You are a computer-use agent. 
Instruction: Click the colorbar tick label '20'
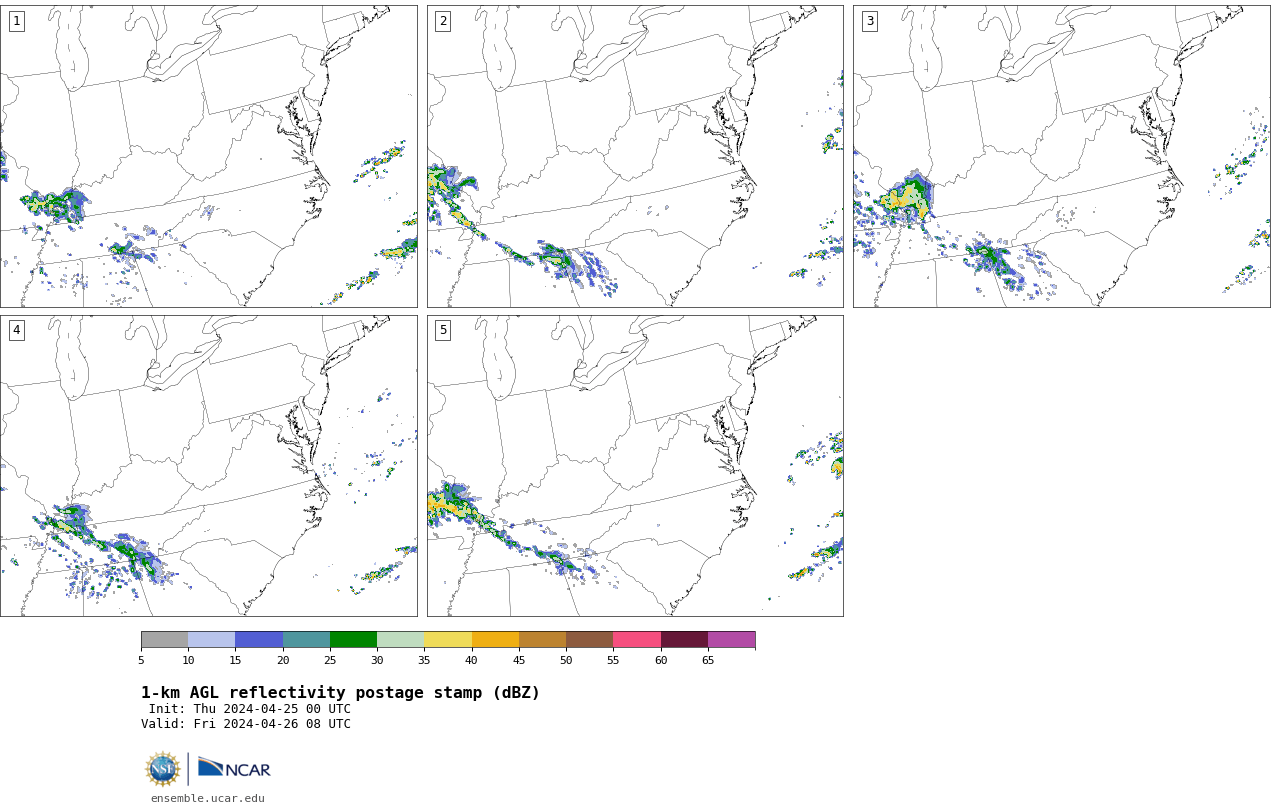[283, 661]
